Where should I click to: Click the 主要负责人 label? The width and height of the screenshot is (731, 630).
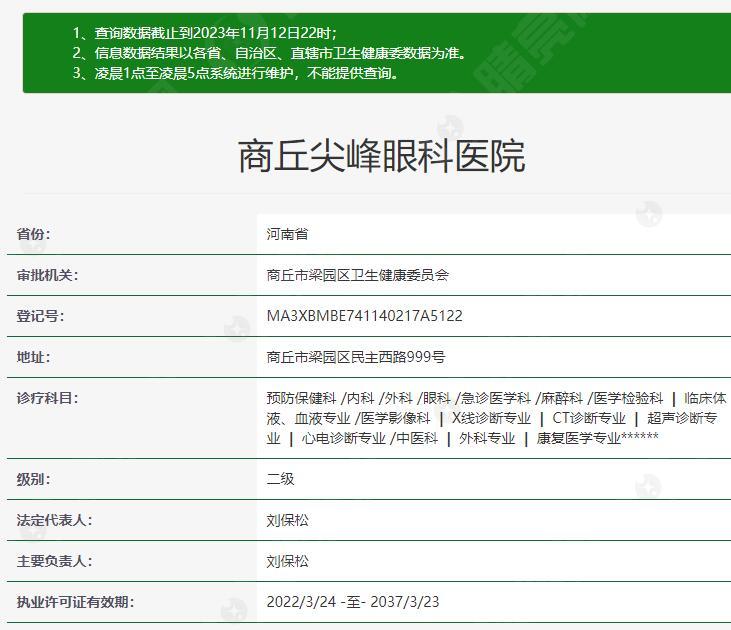[55, 561]
